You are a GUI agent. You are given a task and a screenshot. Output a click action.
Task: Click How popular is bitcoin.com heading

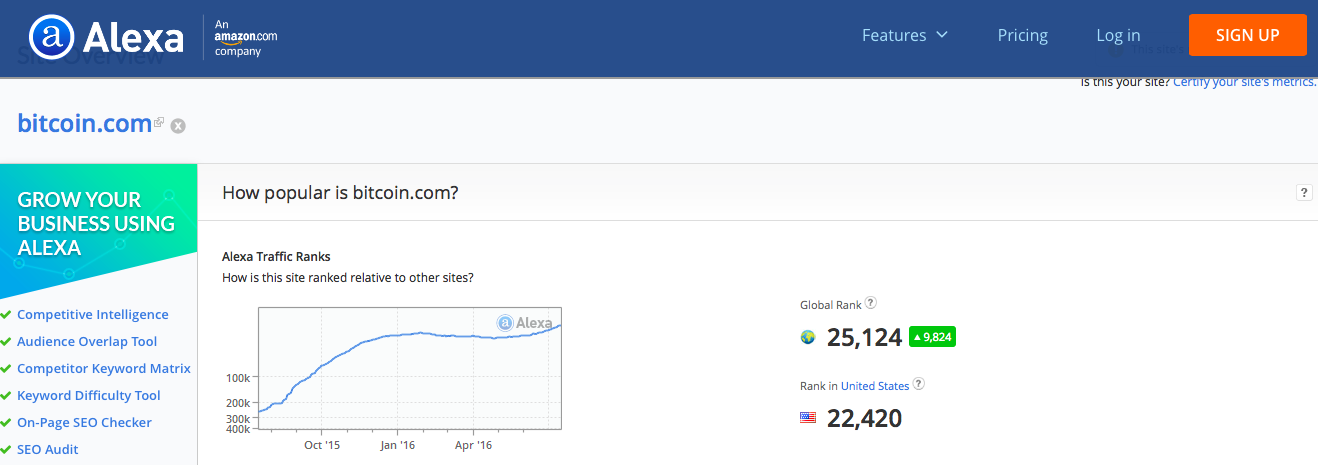340,192
